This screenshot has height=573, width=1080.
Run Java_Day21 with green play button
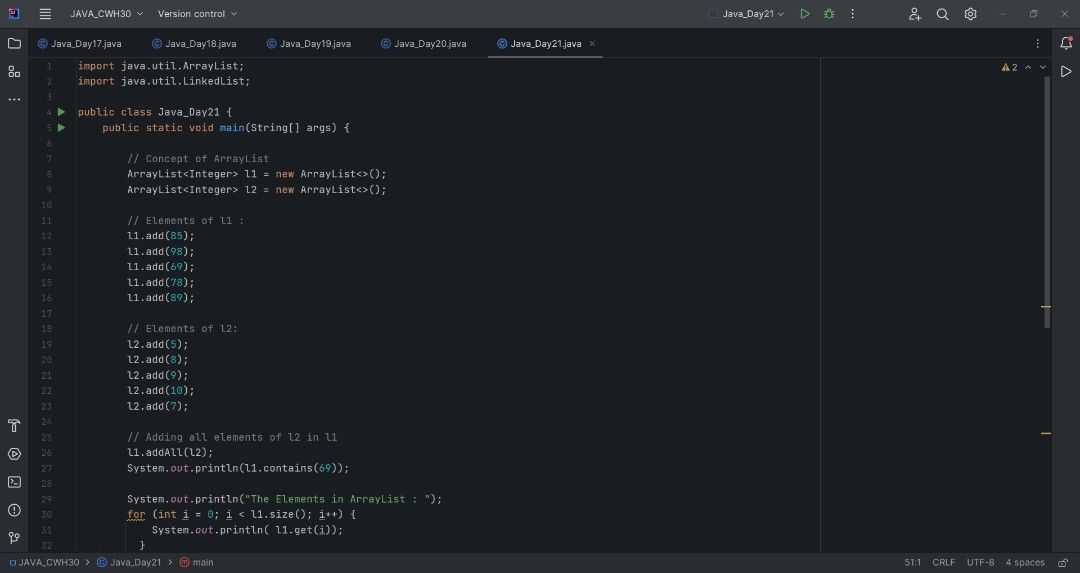tap(804, 14)
